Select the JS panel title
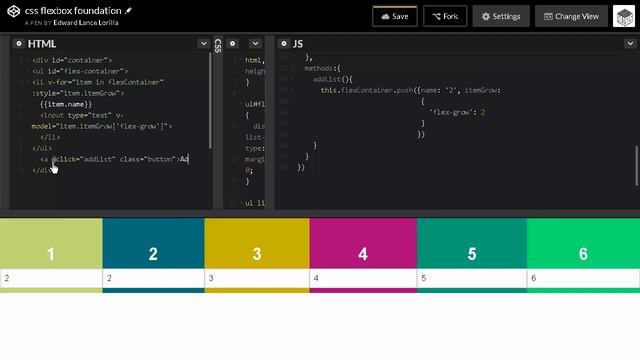640x360 pixels. click(298, 44)
